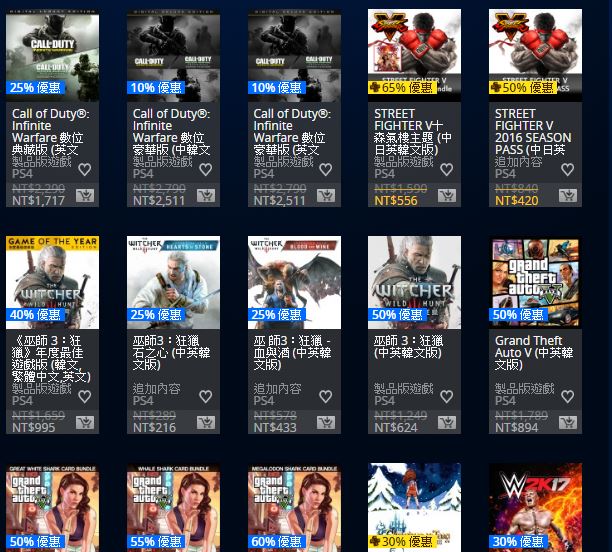
Task: Open Witcher Hearts of Stone cover image
Action: pyautogui.click(x=173, y=282)
